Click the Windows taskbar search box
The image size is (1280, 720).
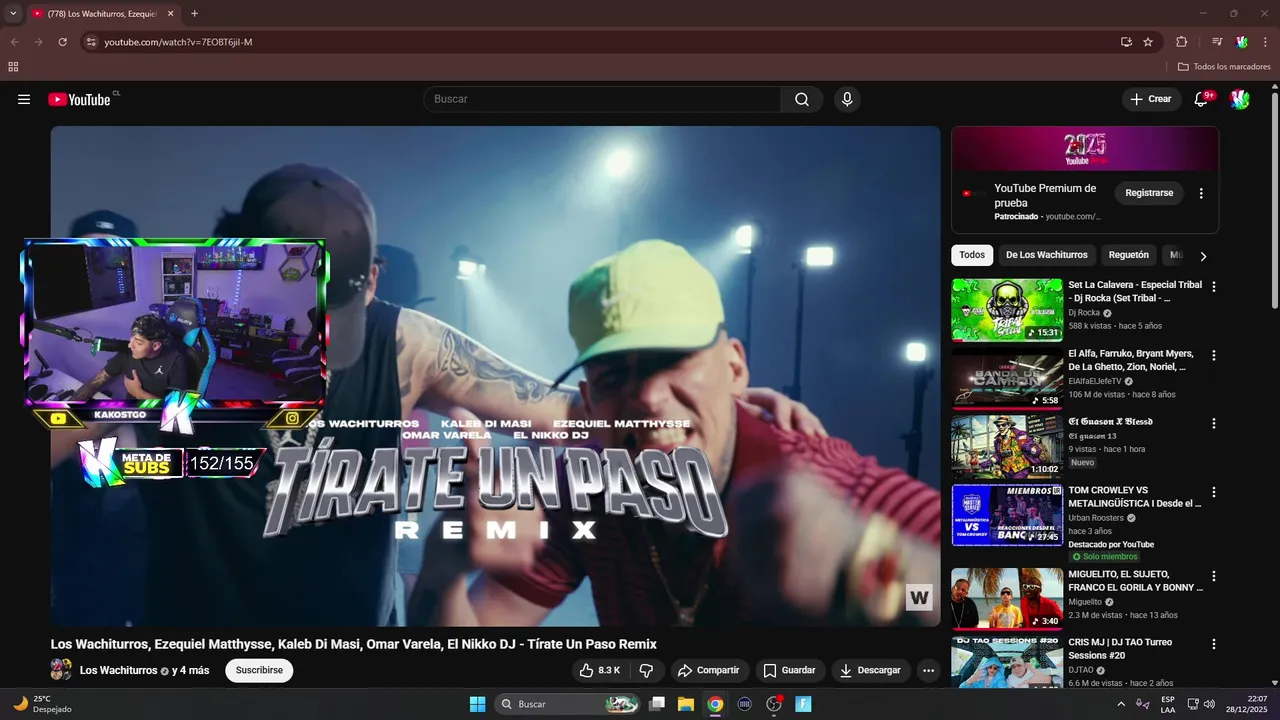point(568,704)
